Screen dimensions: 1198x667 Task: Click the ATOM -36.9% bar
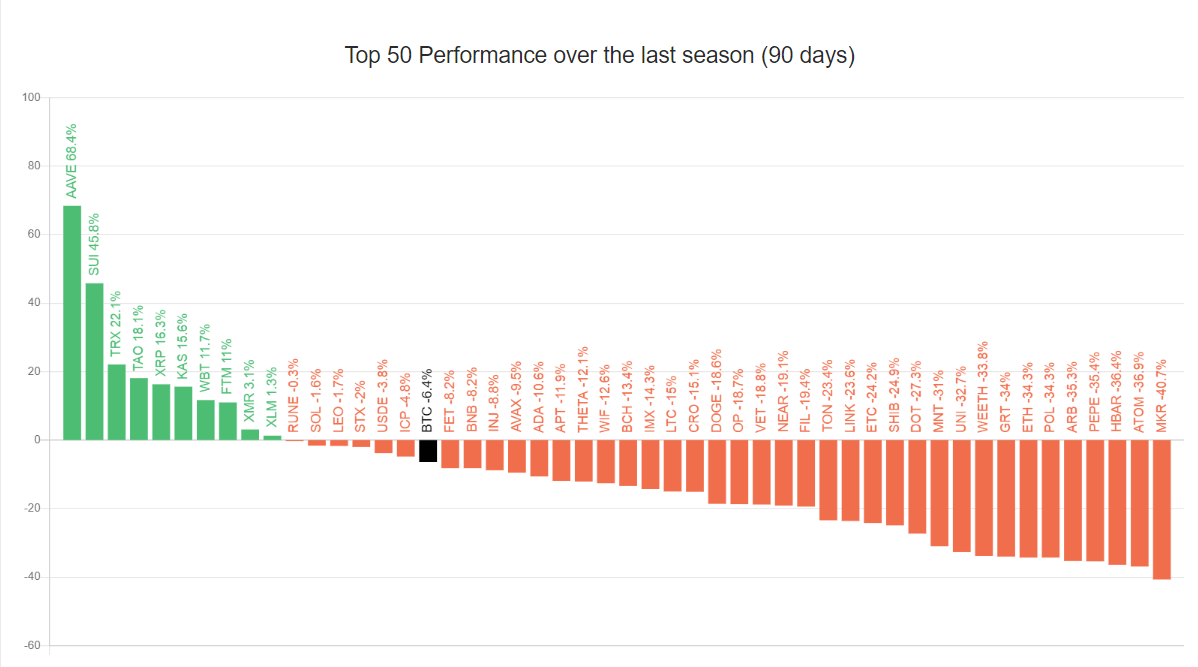tap(1139, 503)
